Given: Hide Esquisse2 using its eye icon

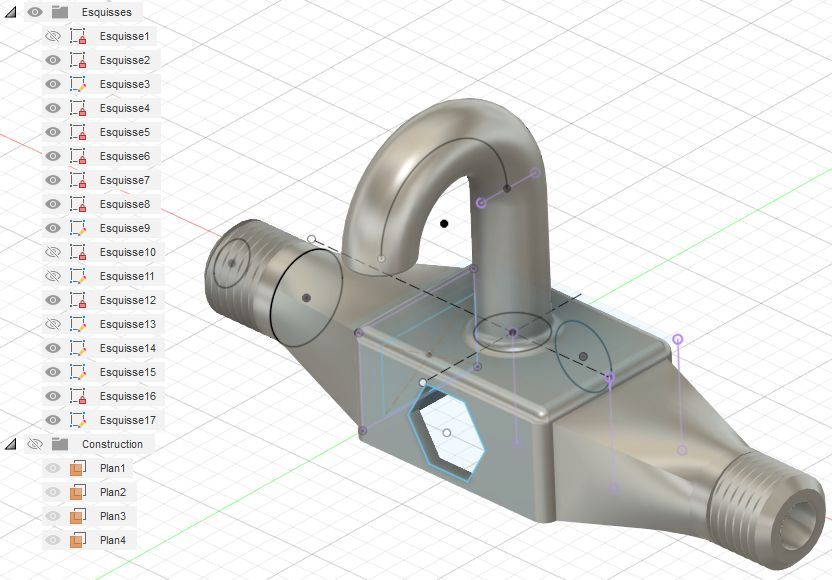Looking at the screenshot, I should [x=53, y=60].
